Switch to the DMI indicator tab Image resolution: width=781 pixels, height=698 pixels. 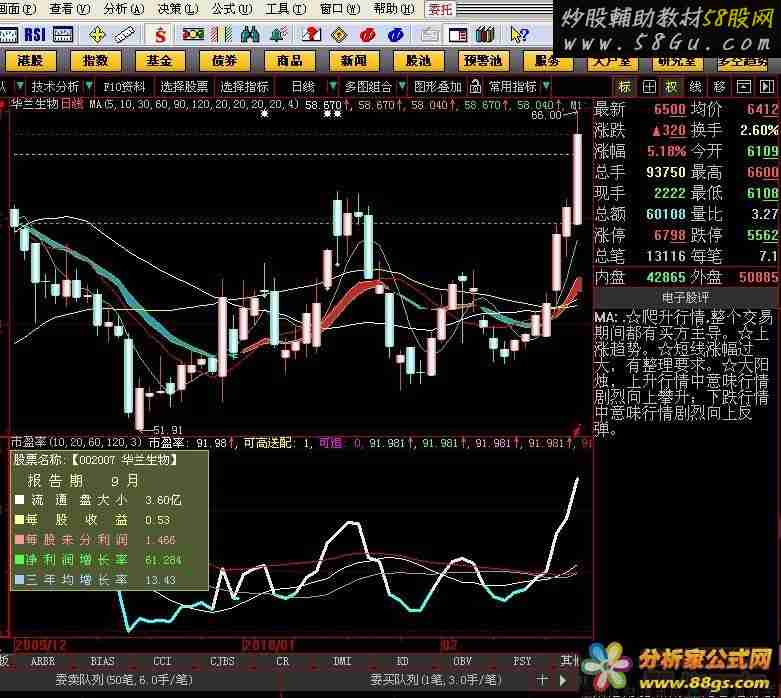pos(342,661)
